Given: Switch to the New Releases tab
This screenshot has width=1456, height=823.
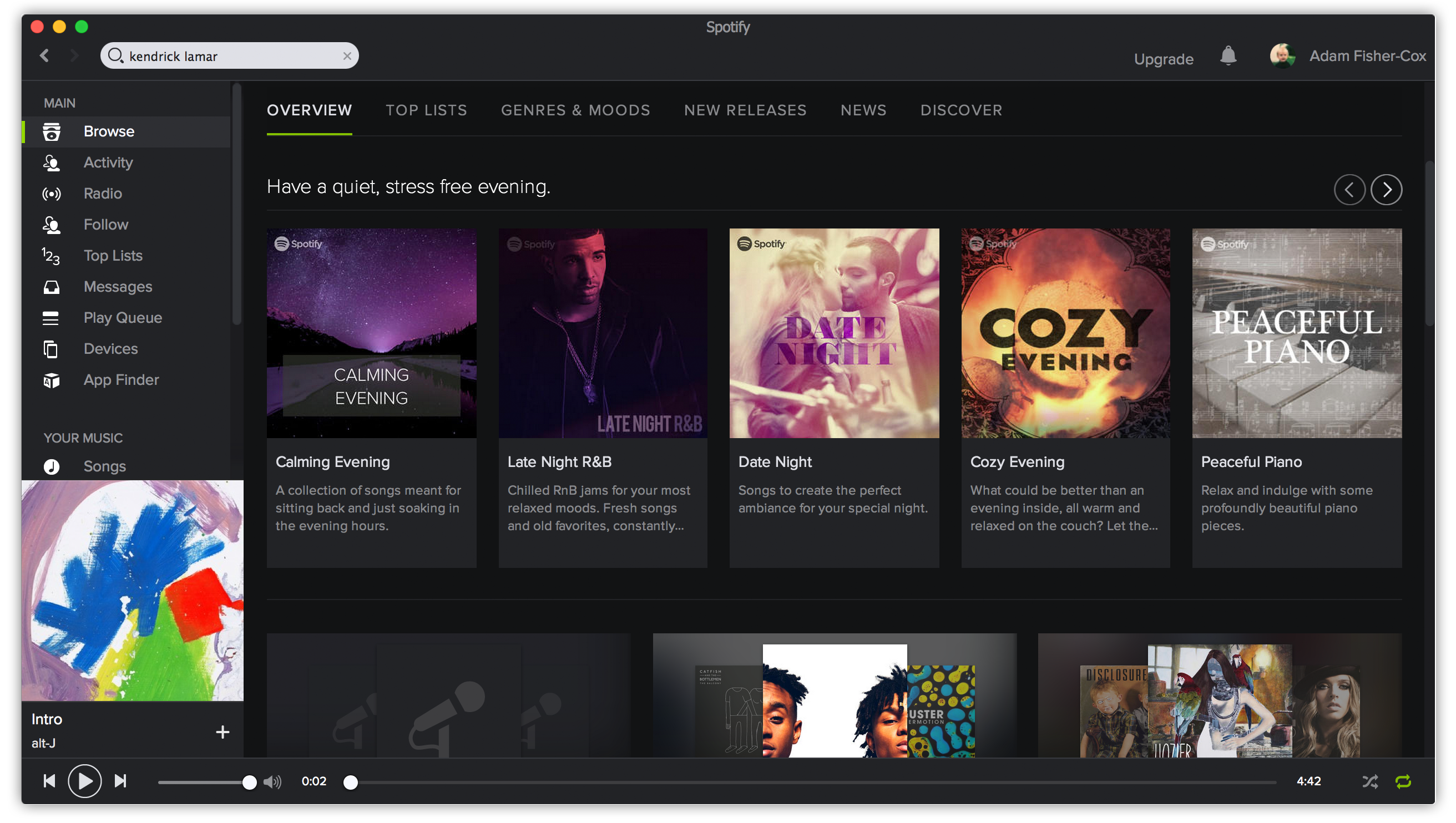Looking at the screenshot, I should pyautogui.click(x=745, y=110).
